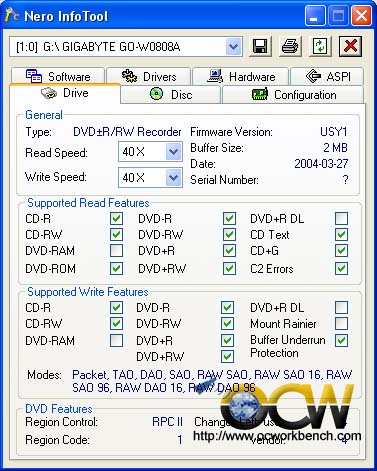Switch to the Drivers tab
Screen dimensions: 377x471
149,76
